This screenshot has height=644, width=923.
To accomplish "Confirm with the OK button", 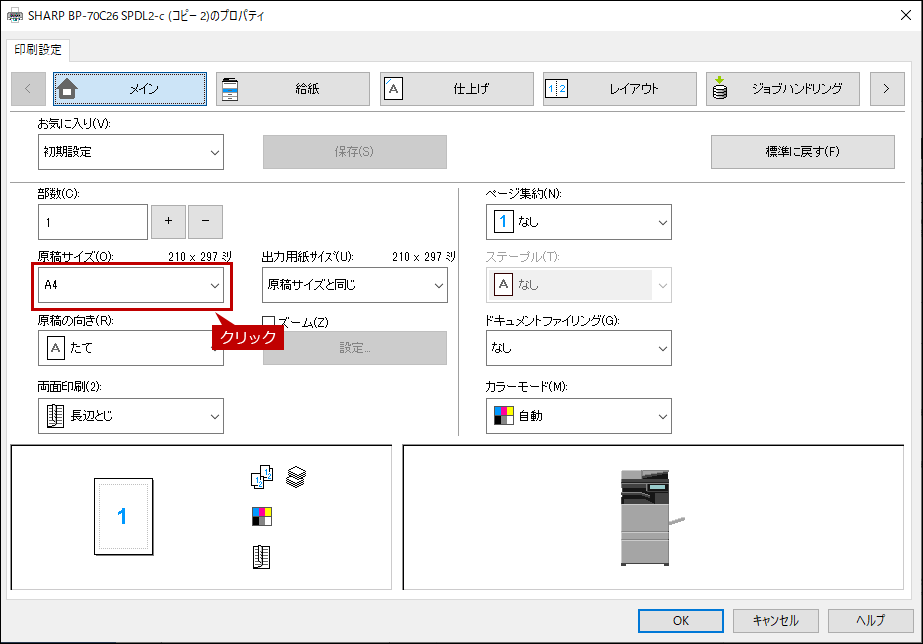I will (680, 621).
